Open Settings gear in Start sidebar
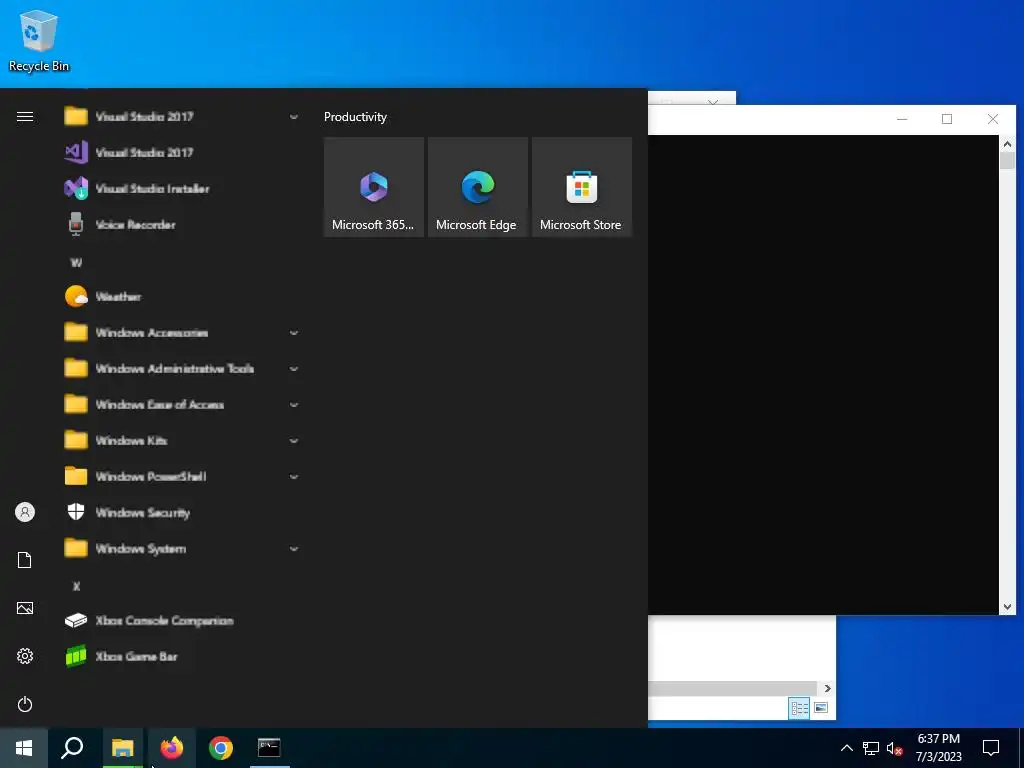The image size is (1024, 768). coord(25,656)
